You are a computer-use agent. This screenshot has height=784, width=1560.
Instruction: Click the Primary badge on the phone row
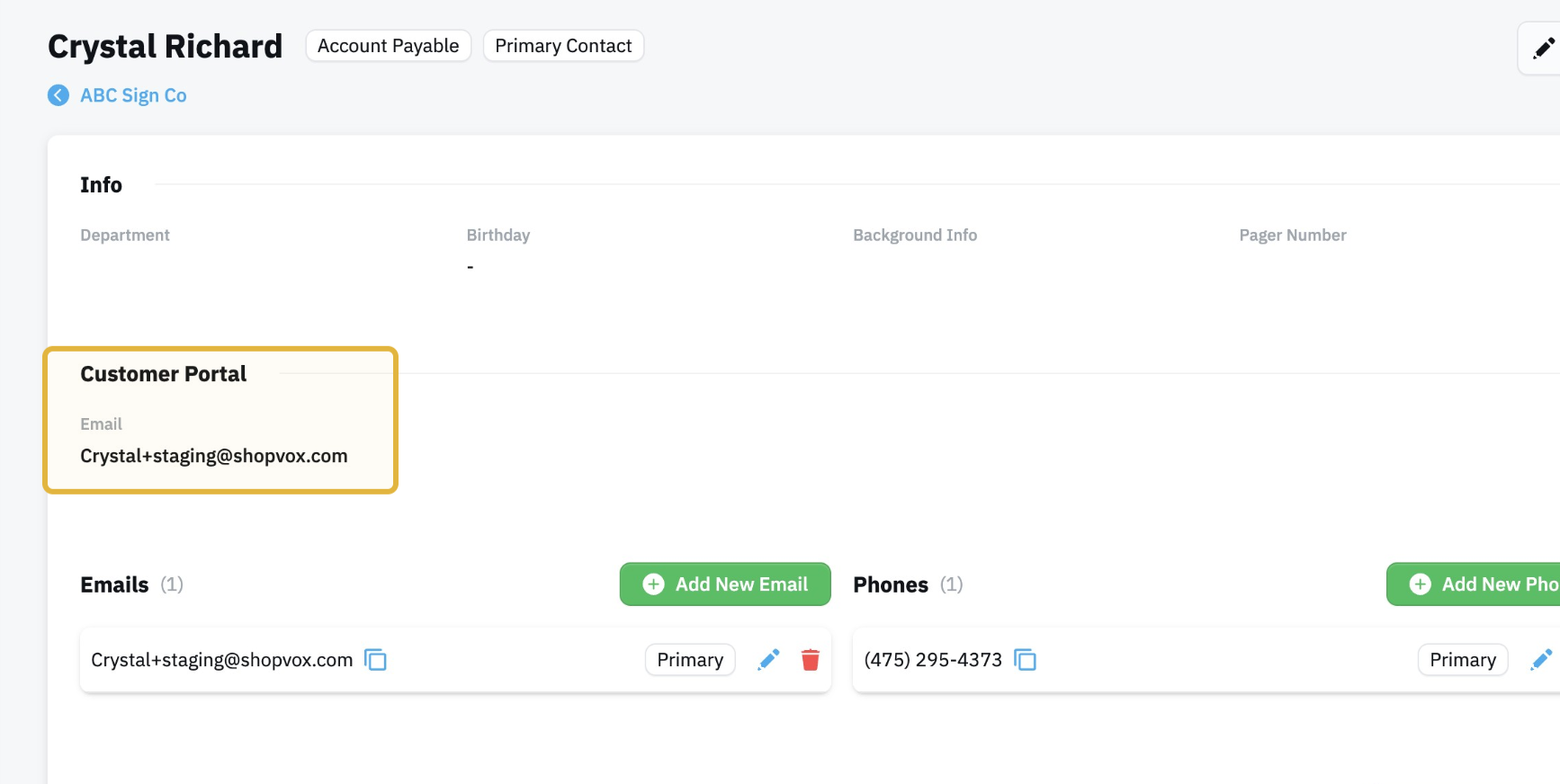pos(1463,660)
